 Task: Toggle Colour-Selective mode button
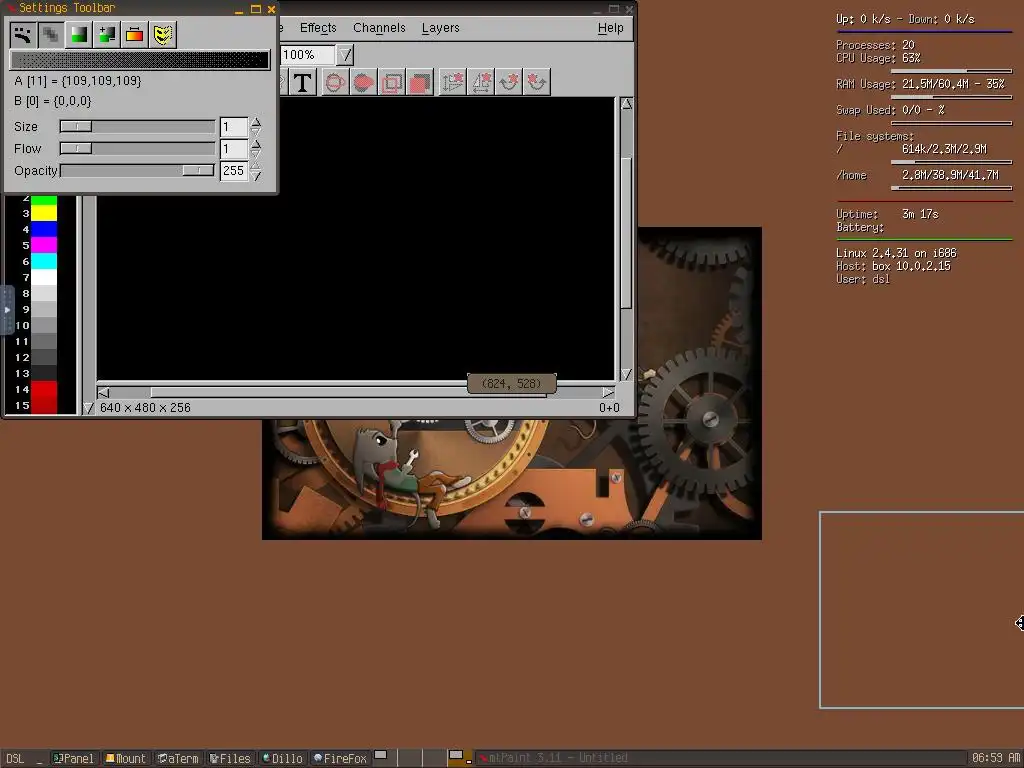(135, 35)
